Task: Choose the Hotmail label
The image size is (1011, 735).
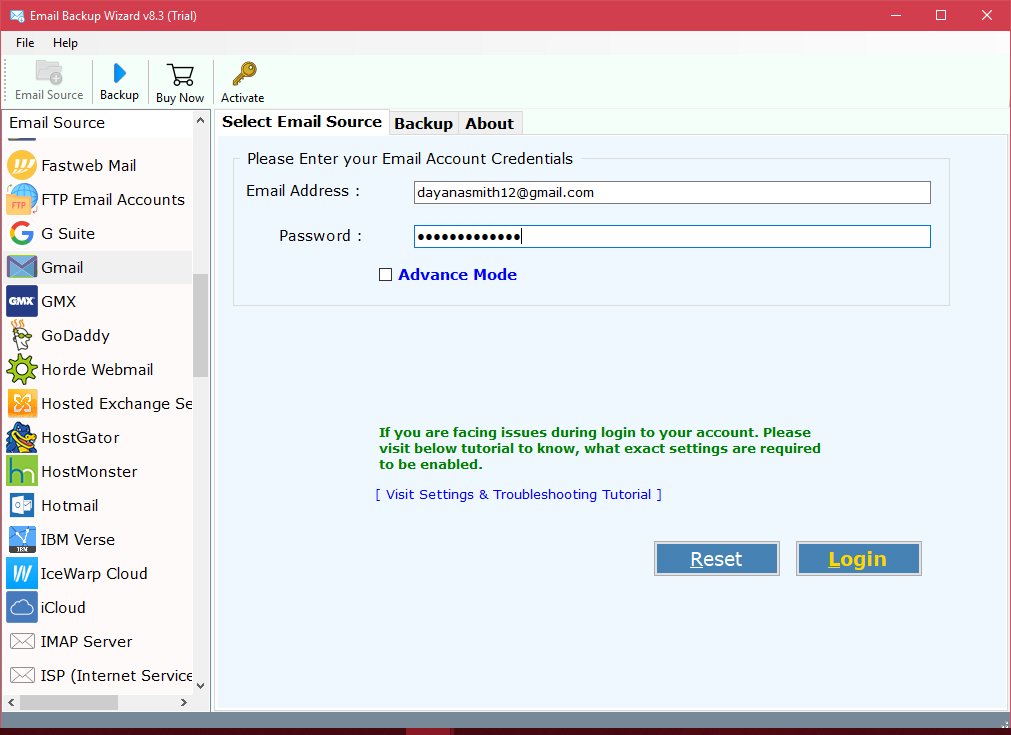Action: [70, 505]
